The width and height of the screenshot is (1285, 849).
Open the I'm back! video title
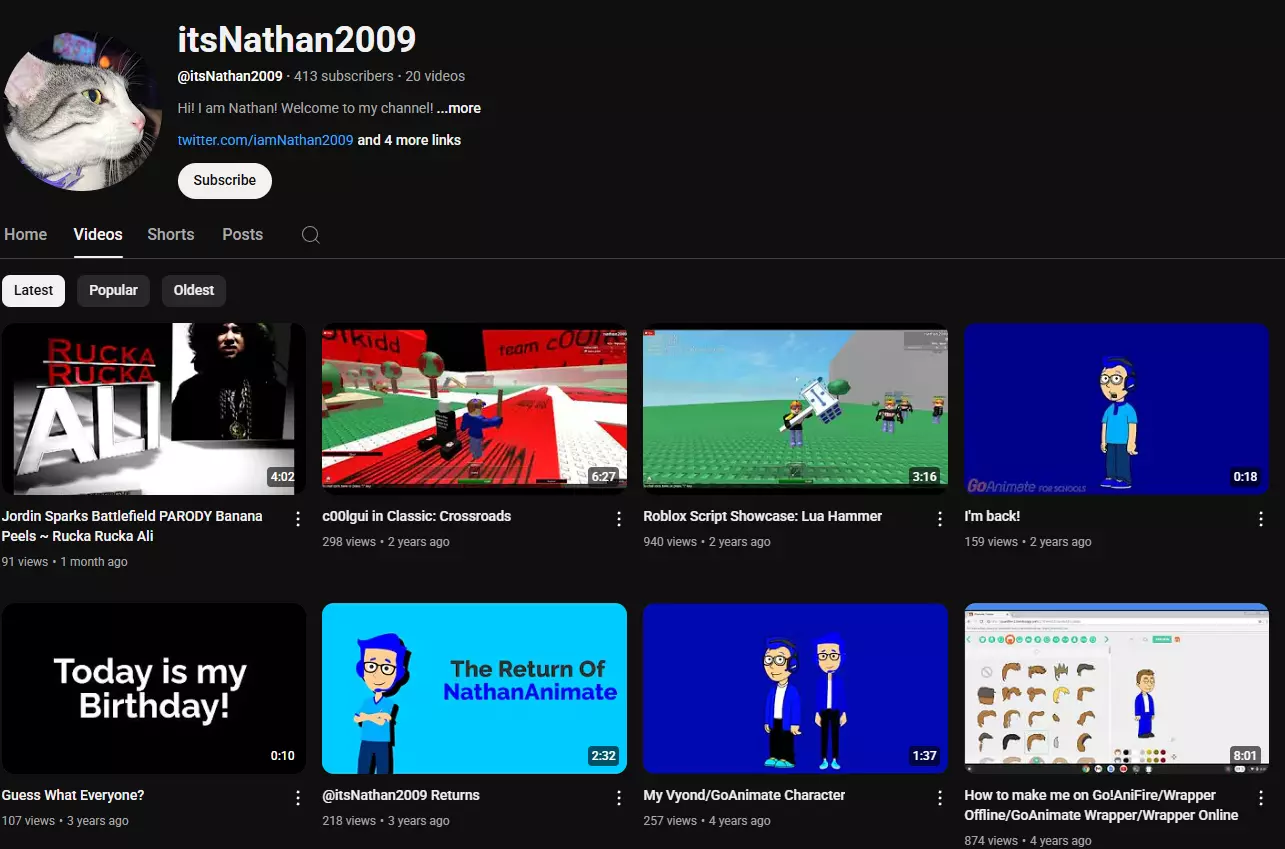992,516
